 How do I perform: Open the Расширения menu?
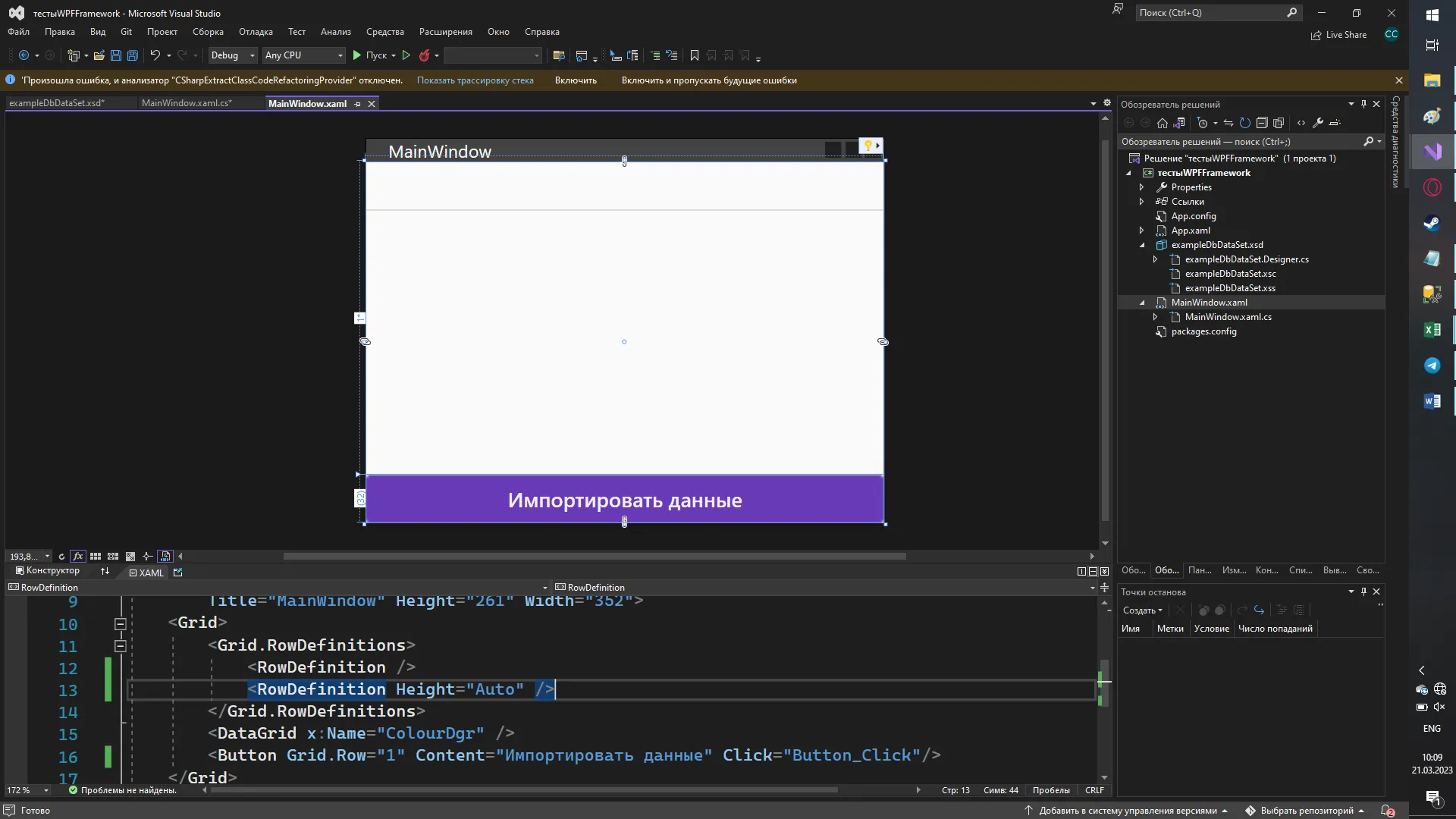pyautogui.click(x=446, y=32)
